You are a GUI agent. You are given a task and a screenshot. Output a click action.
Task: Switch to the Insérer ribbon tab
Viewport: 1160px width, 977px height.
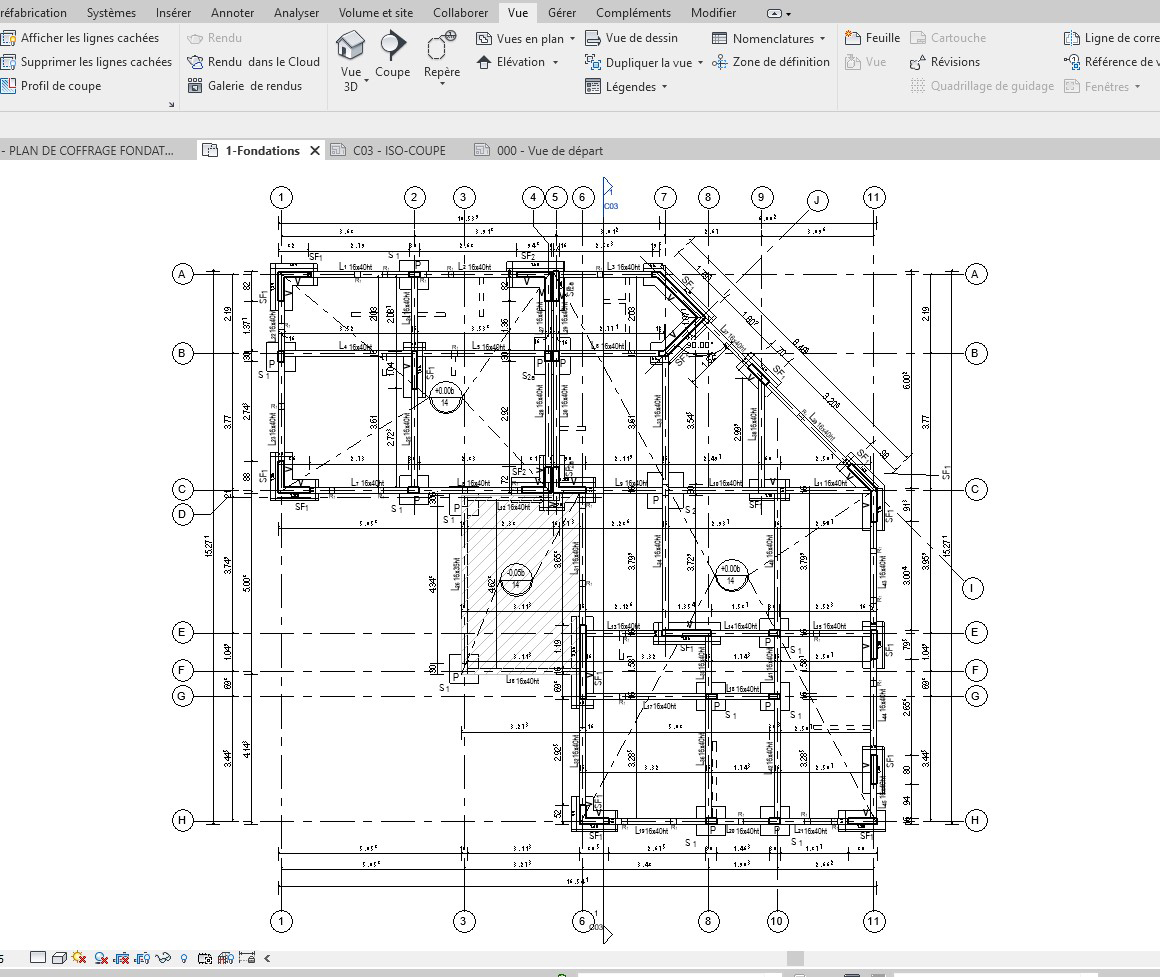coord(173,13)
